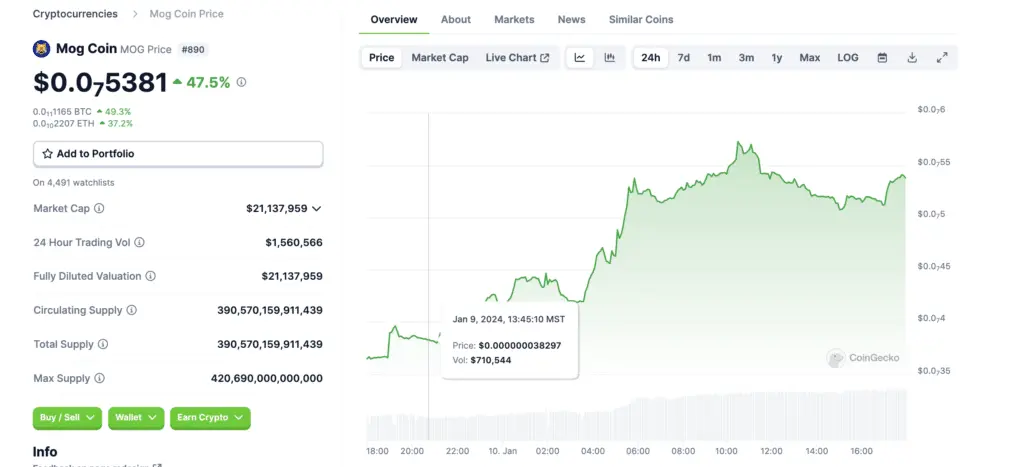Click the 'On 4,491 watchlists' text

pos(74,183)
